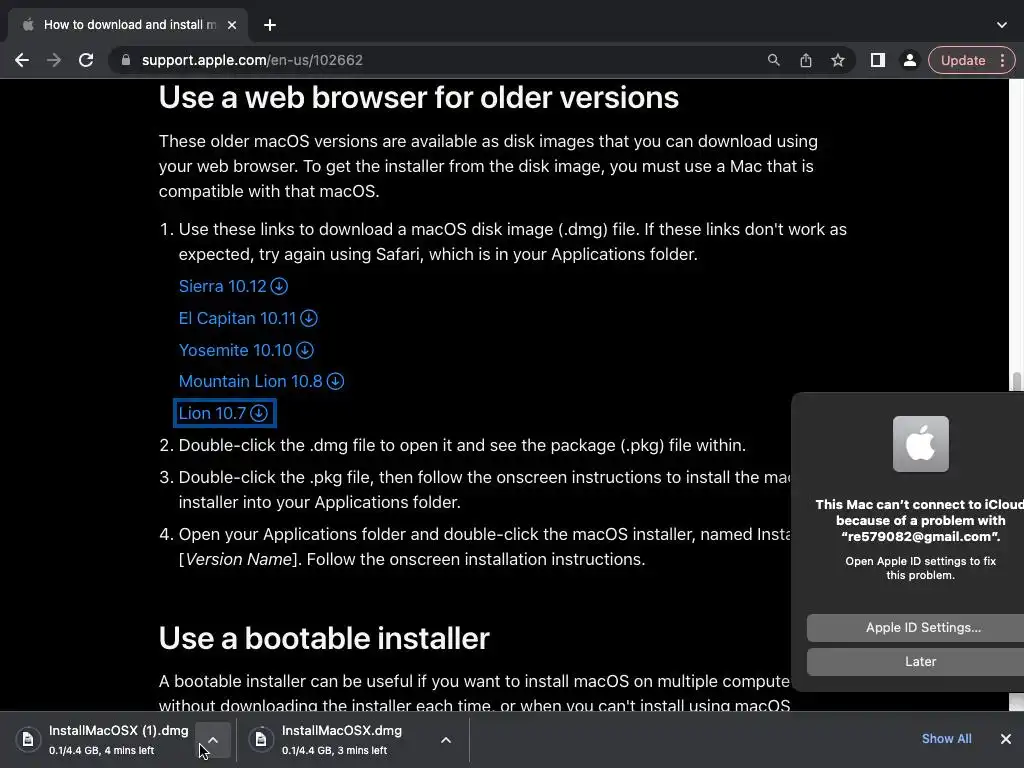
Task: Download El Capitan 10.11 disk image
Action: tap(248, 318)
